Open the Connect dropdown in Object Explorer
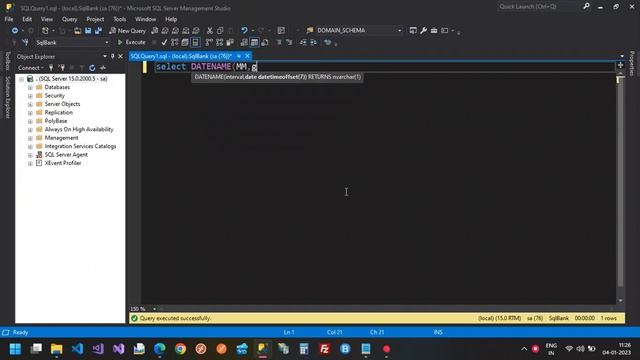Screen dimensions: 640x360 pos(31,68)
